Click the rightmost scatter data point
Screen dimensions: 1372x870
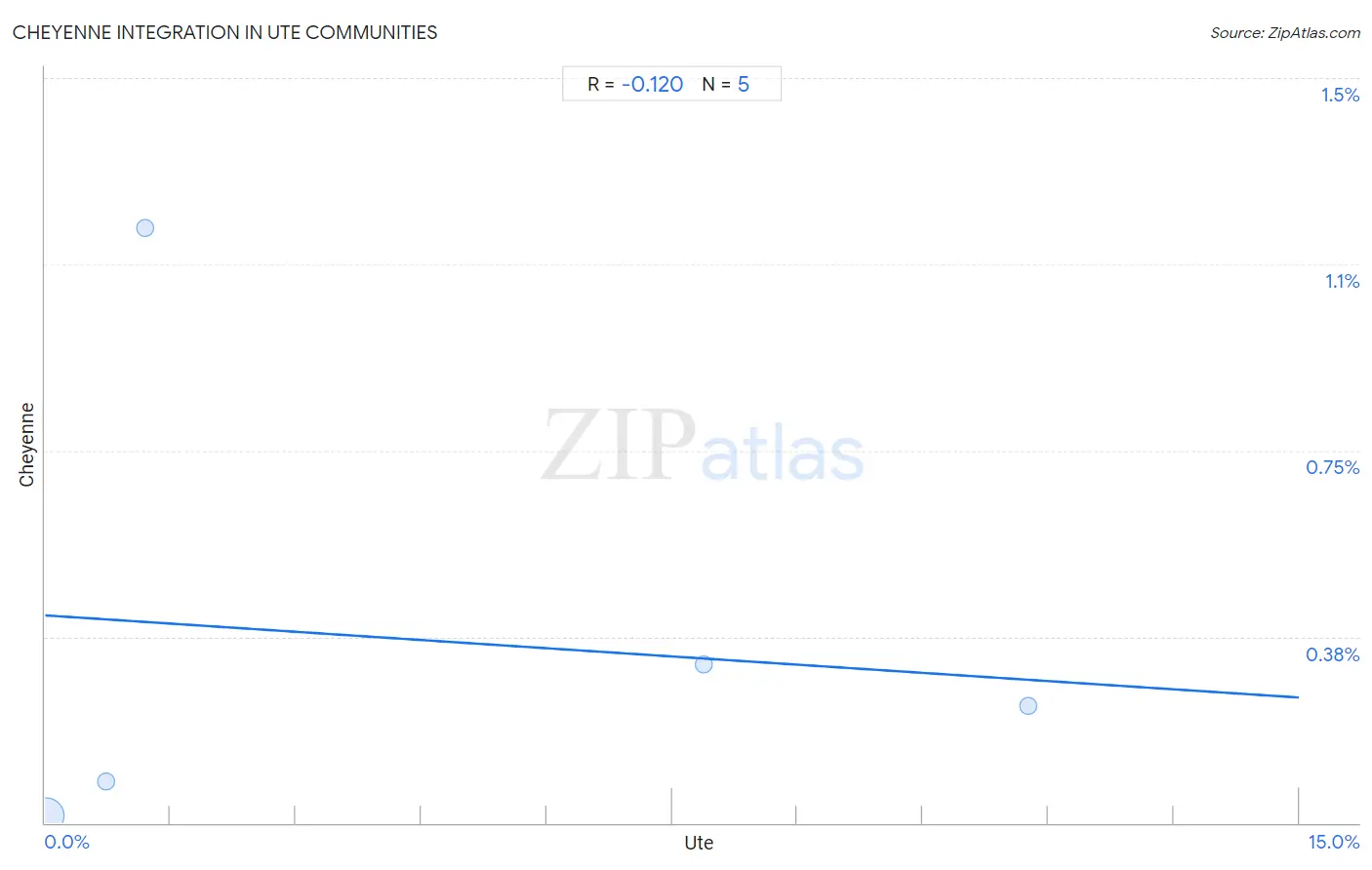tap(1028, 705)
